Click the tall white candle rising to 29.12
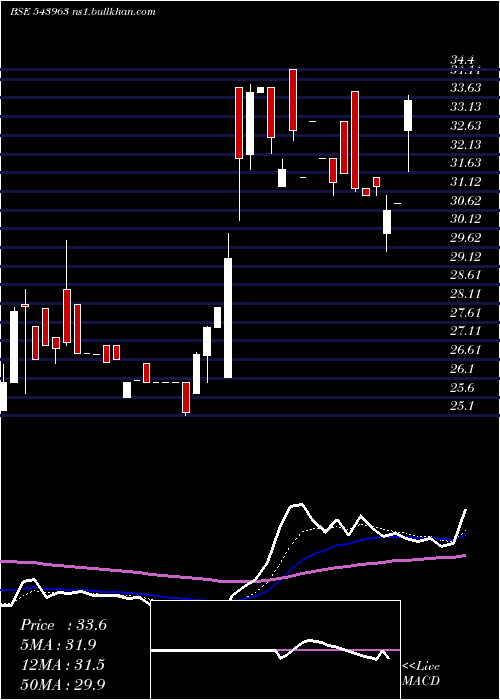This screenshot has height=700, width=500. click(x=228, y=318)
